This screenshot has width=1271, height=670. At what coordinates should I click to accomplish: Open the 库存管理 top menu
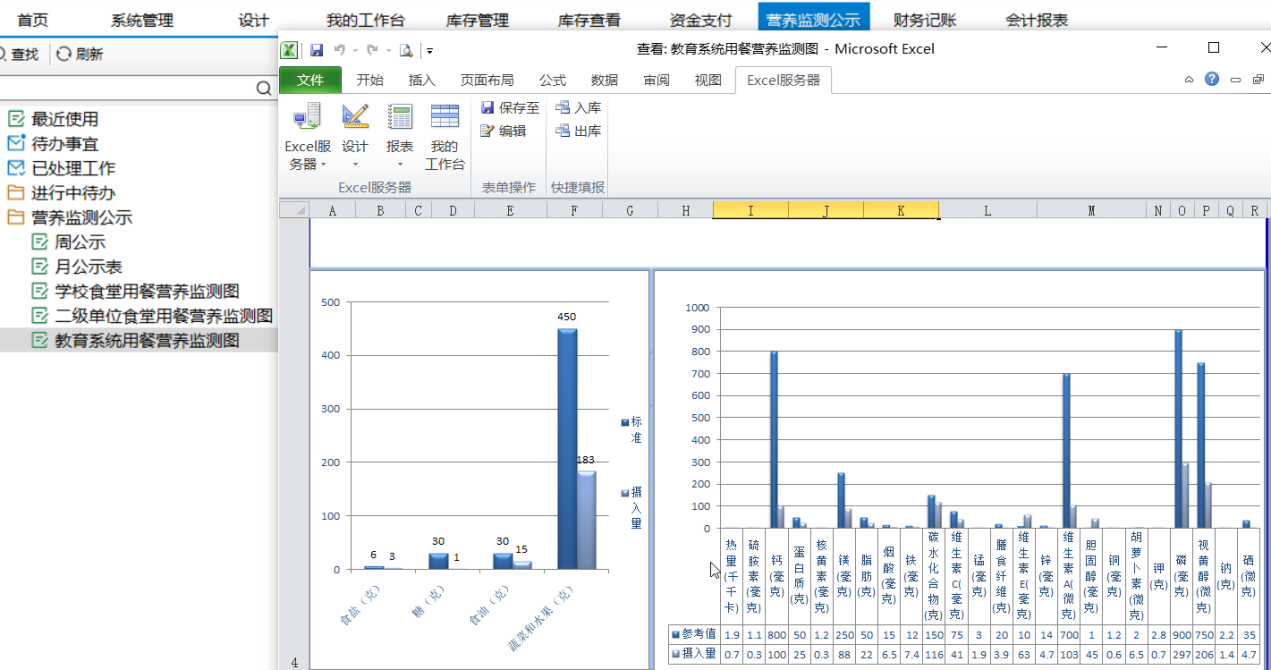476,20
